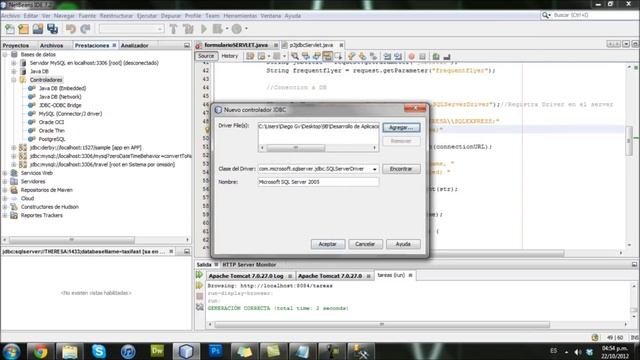Click Aceptar in Nuevo controlador dialog
The image size is (640, 360).
(327, 244)
